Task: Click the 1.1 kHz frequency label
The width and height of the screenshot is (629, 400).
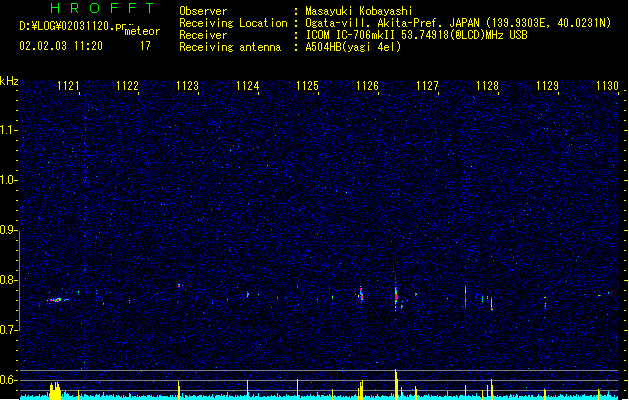Action: tap(8, 130)
